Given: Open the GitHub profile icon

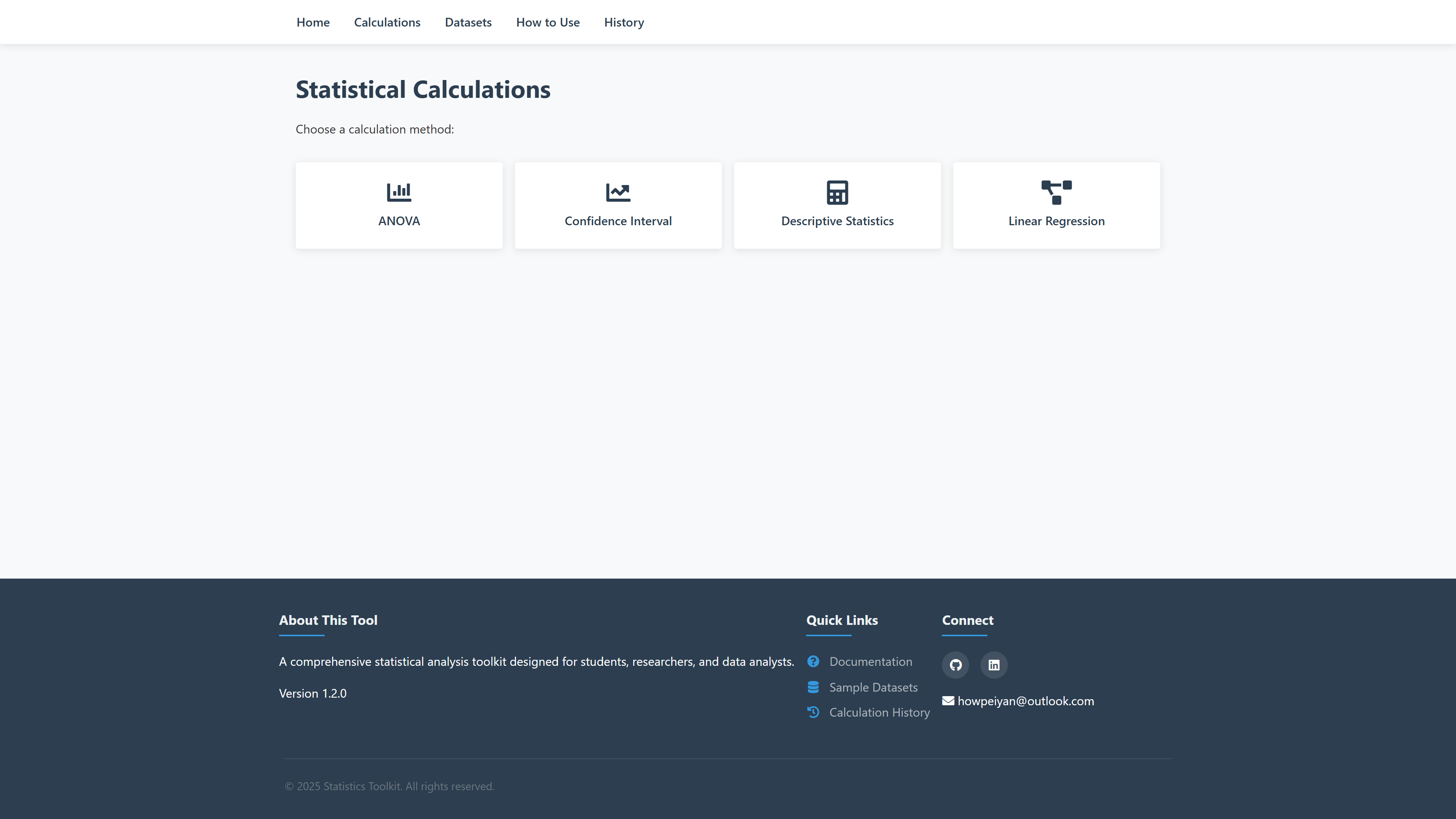Looking at the screenshot, I should click(x=955, y=665).
